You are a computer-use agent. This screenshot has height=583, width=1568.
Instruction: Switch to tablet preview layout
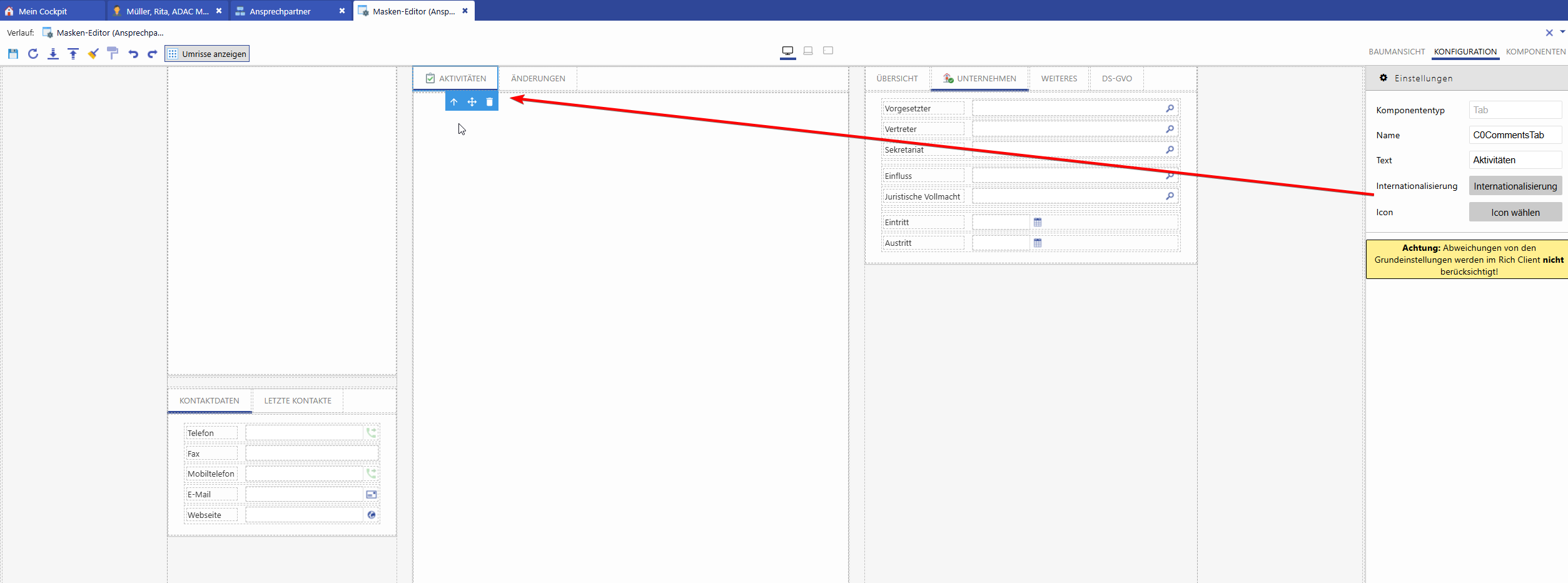coord(808,51)
